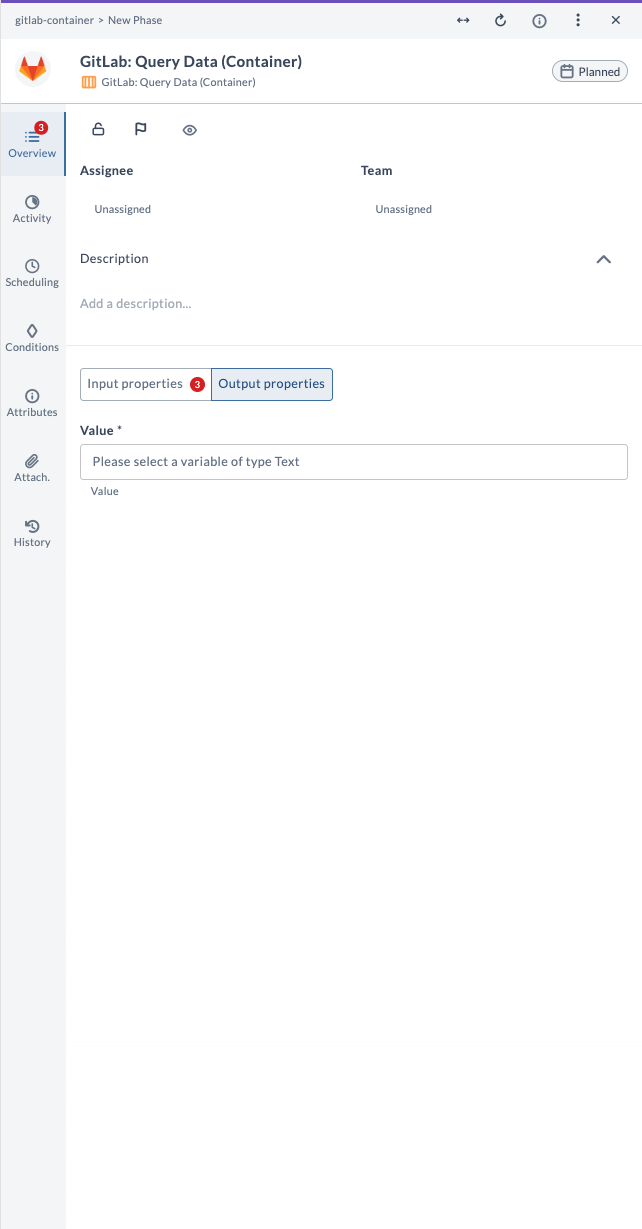Click the Add a description field

(135, 303)
